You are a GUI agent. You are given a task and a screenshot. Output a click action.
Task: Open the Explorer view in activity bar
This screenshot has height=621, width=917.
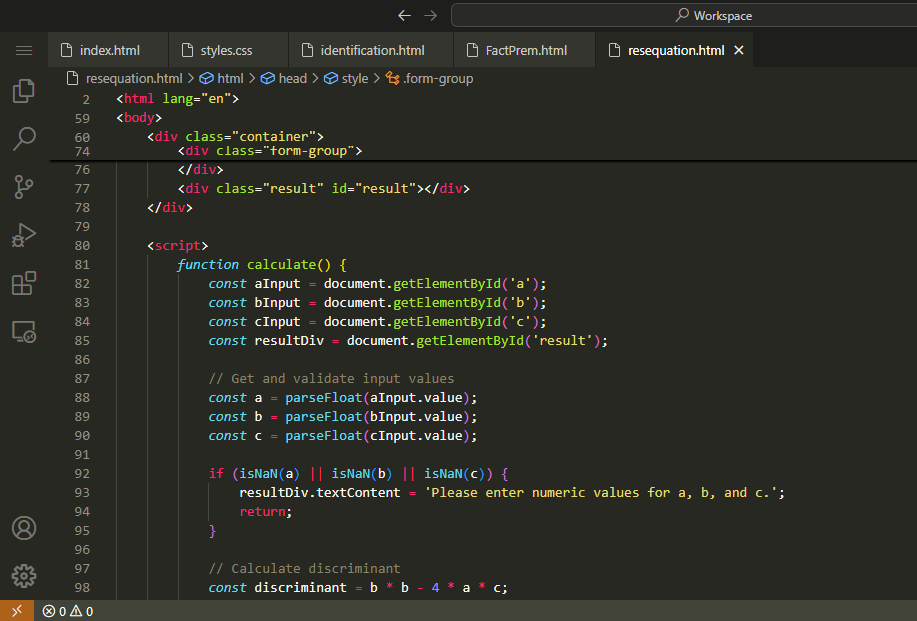(24, 91)
